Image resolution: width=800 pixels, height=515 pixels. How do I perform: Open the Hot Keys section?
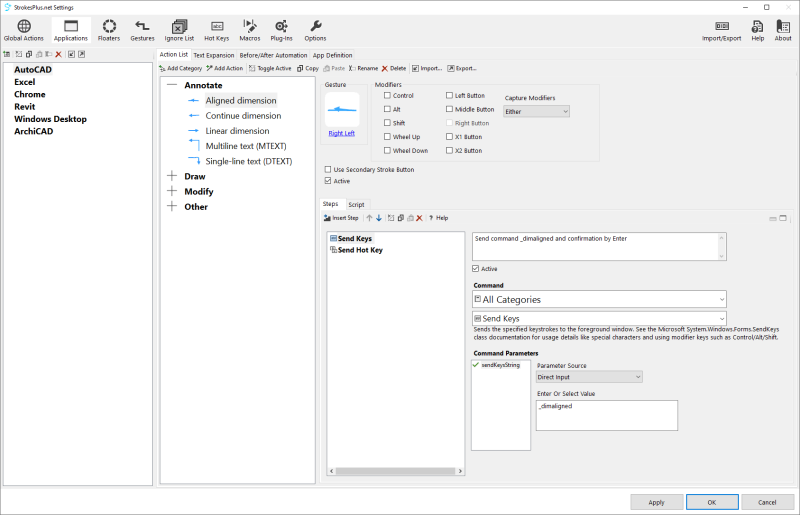click(216, 30)
